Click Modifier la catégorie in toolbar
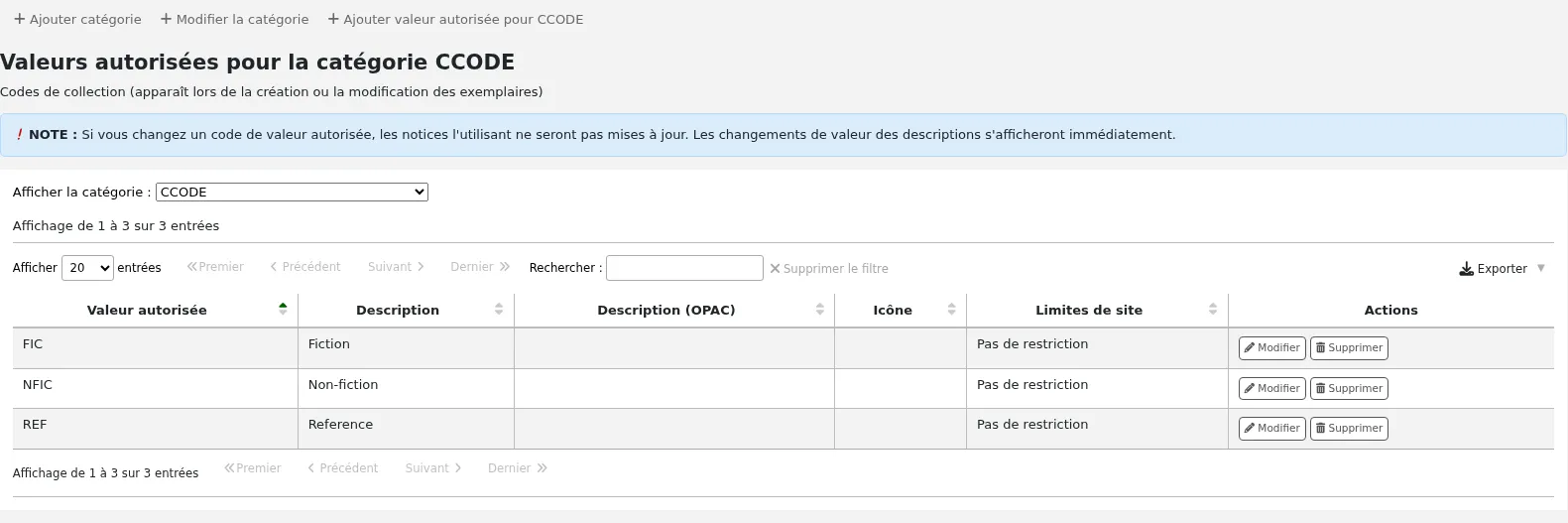The image size is (1568, 523). [234, 19]
